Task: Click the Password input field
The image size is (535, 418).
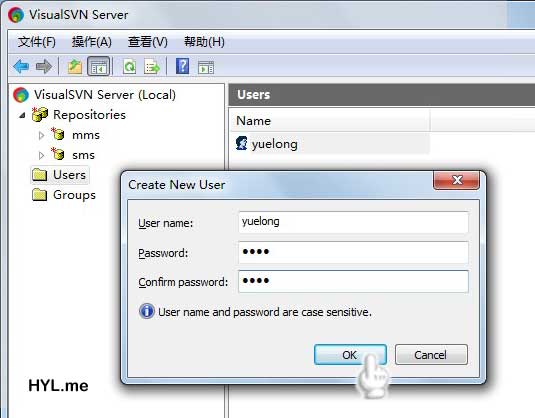Action: 353,252
